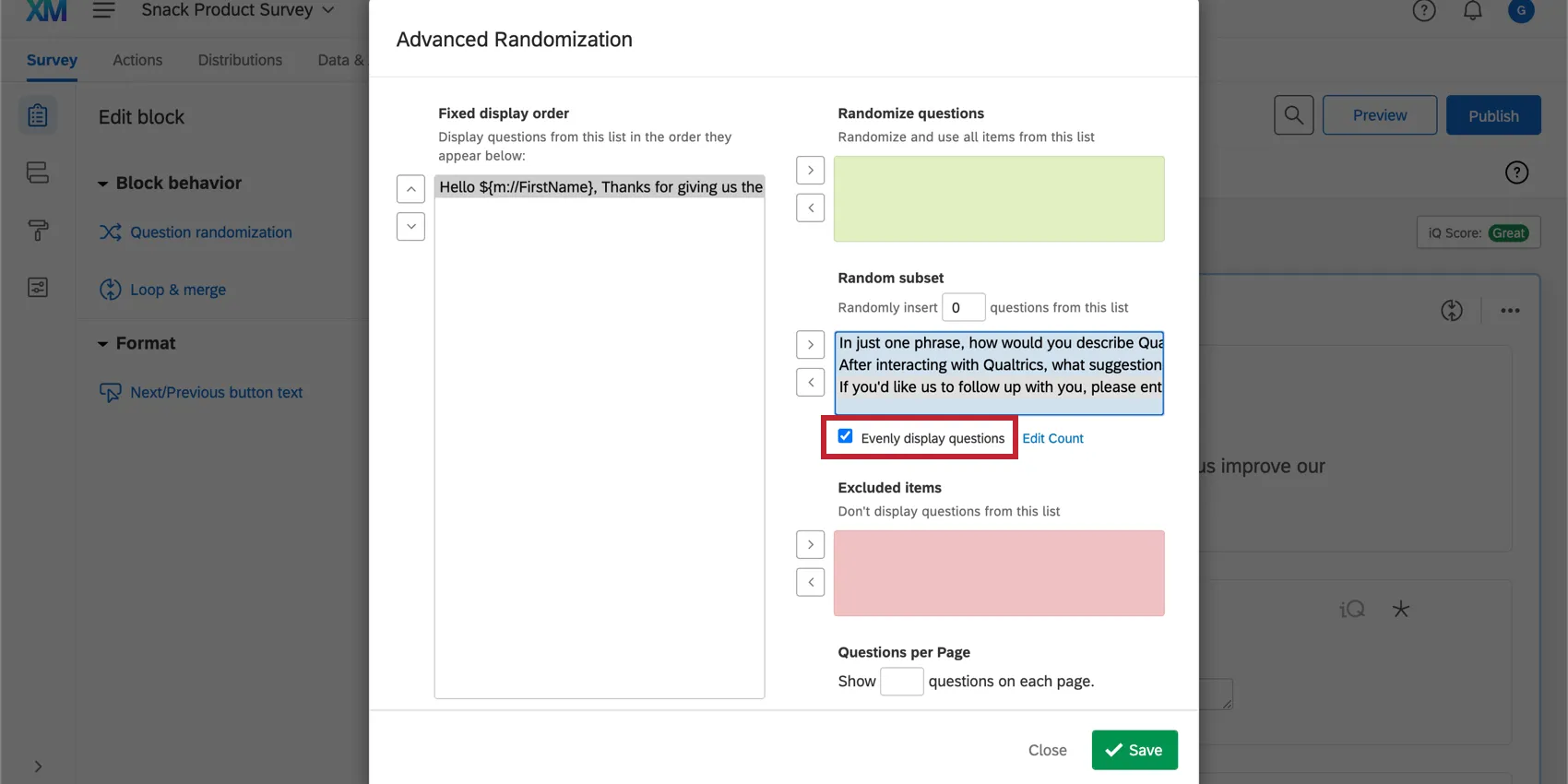
Task: Open the search icon next to Preview
Action: coord(1293,115)
